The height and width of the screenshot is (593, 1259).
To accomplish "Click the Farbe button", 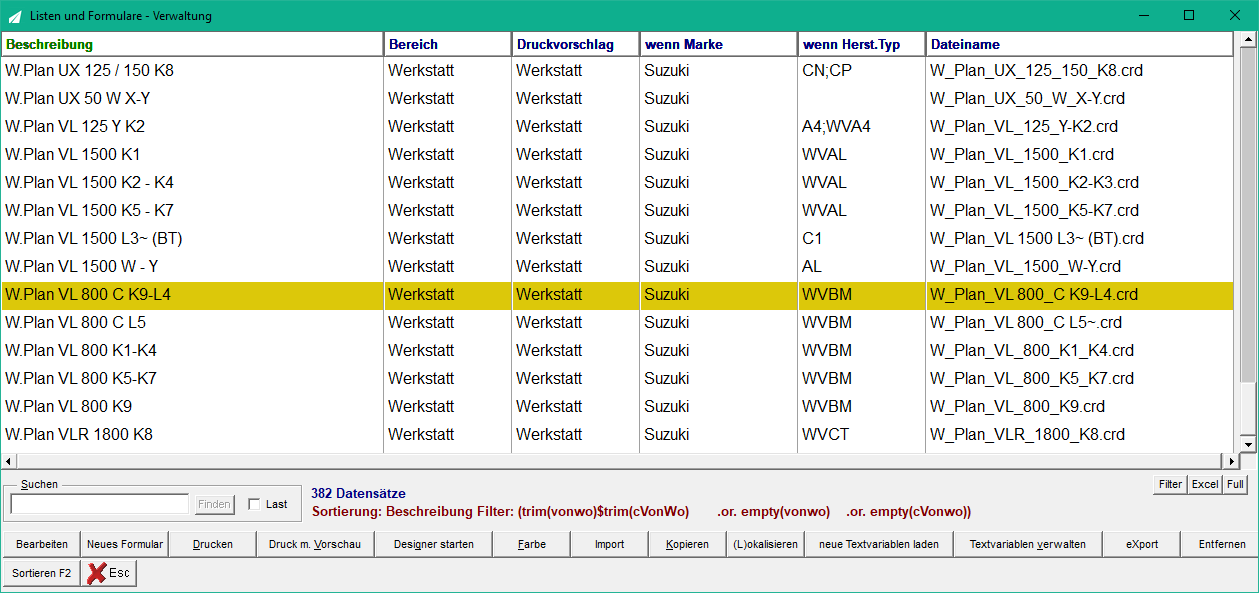I will coord(532,544).
